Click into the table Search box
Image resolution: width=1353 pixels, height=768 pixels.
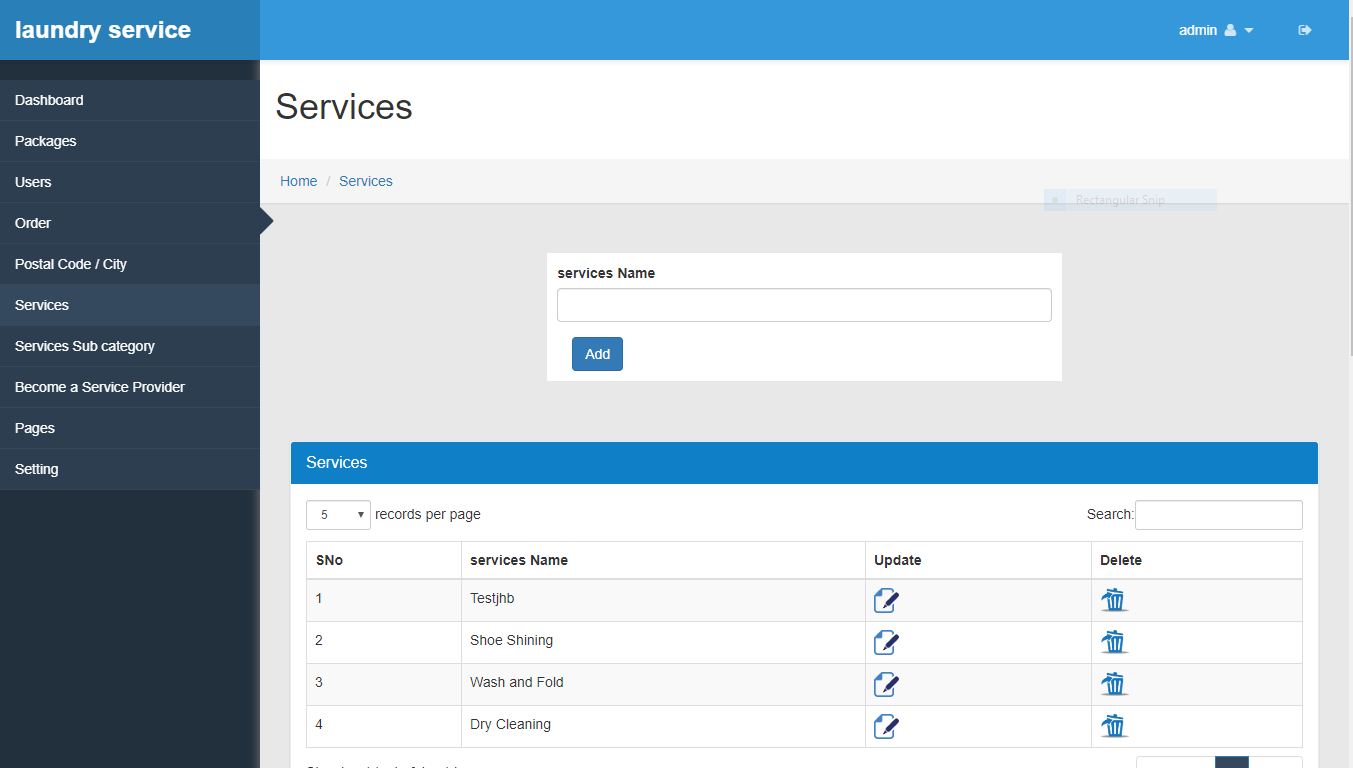1218,515
